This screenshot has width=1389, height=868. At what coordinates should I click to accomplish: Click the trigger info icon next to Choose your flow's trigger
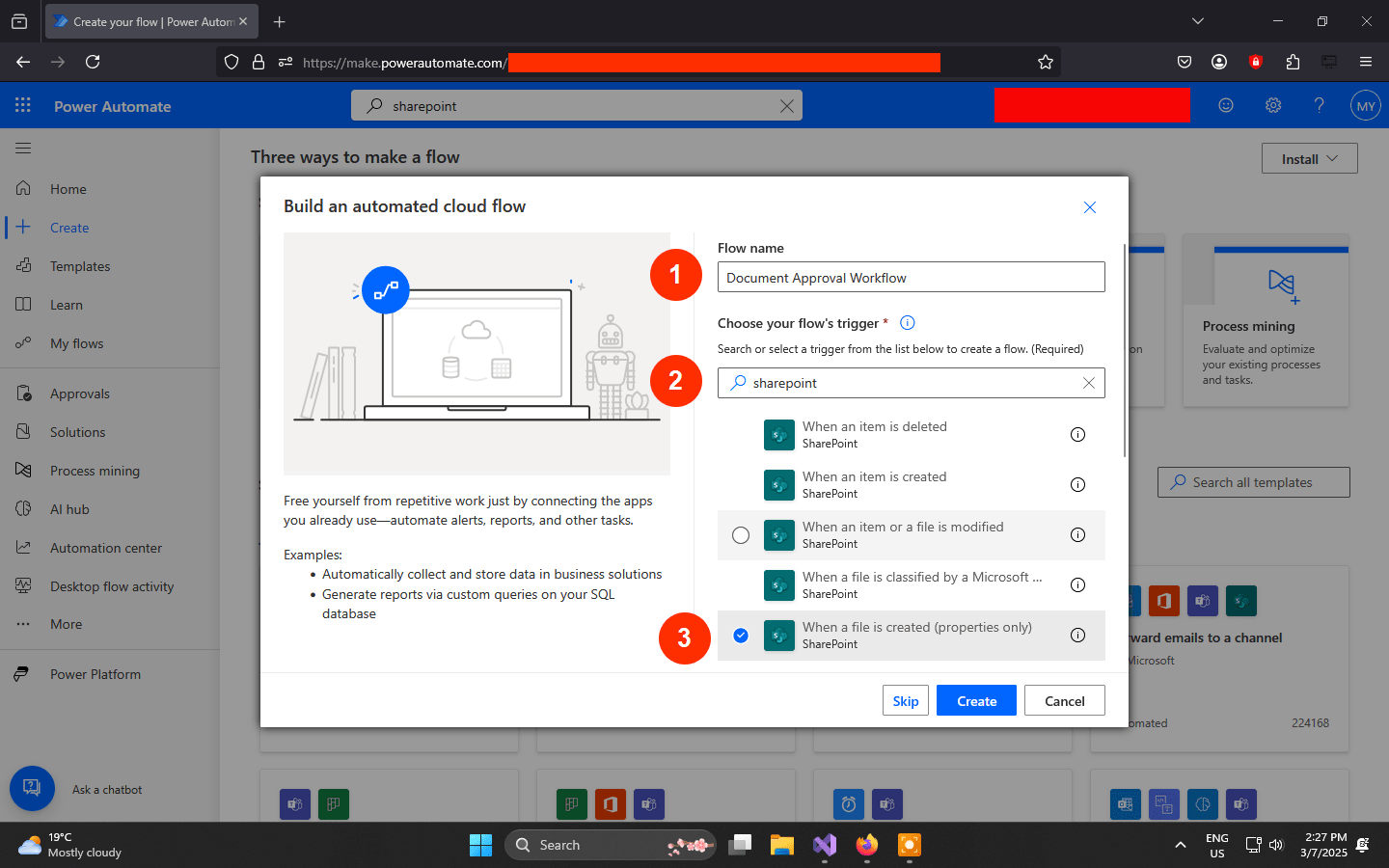[x=907, y=323]
